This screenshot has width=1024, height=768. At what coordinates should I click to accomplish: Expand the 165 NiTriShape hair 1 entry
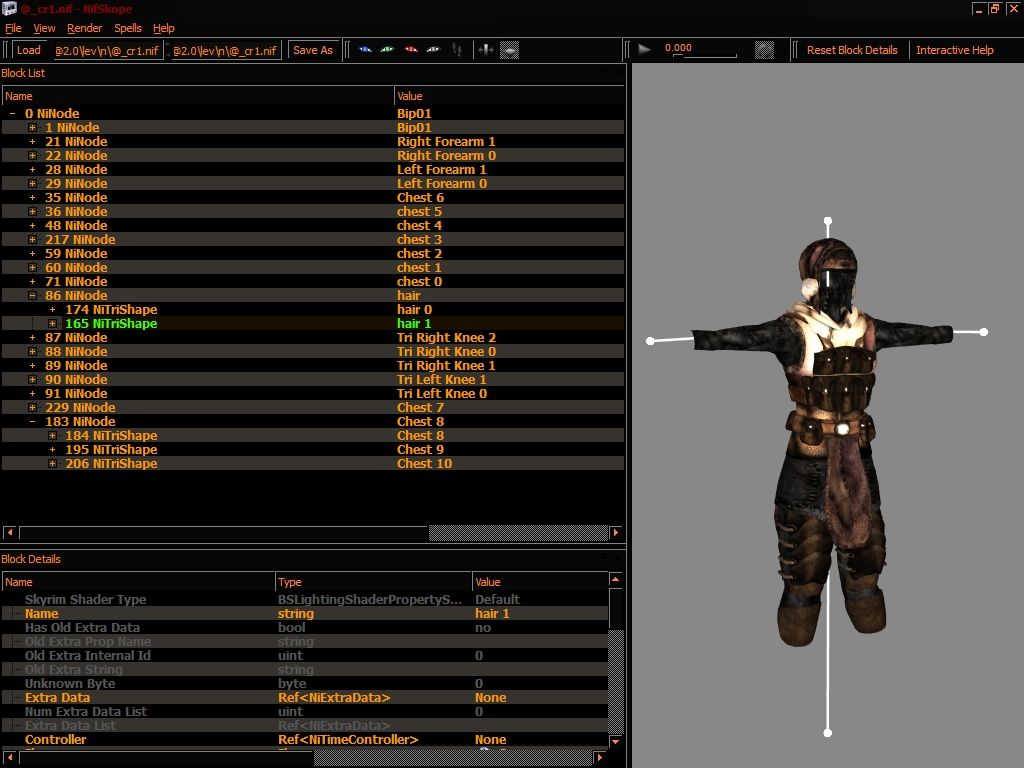pos(52,324)
